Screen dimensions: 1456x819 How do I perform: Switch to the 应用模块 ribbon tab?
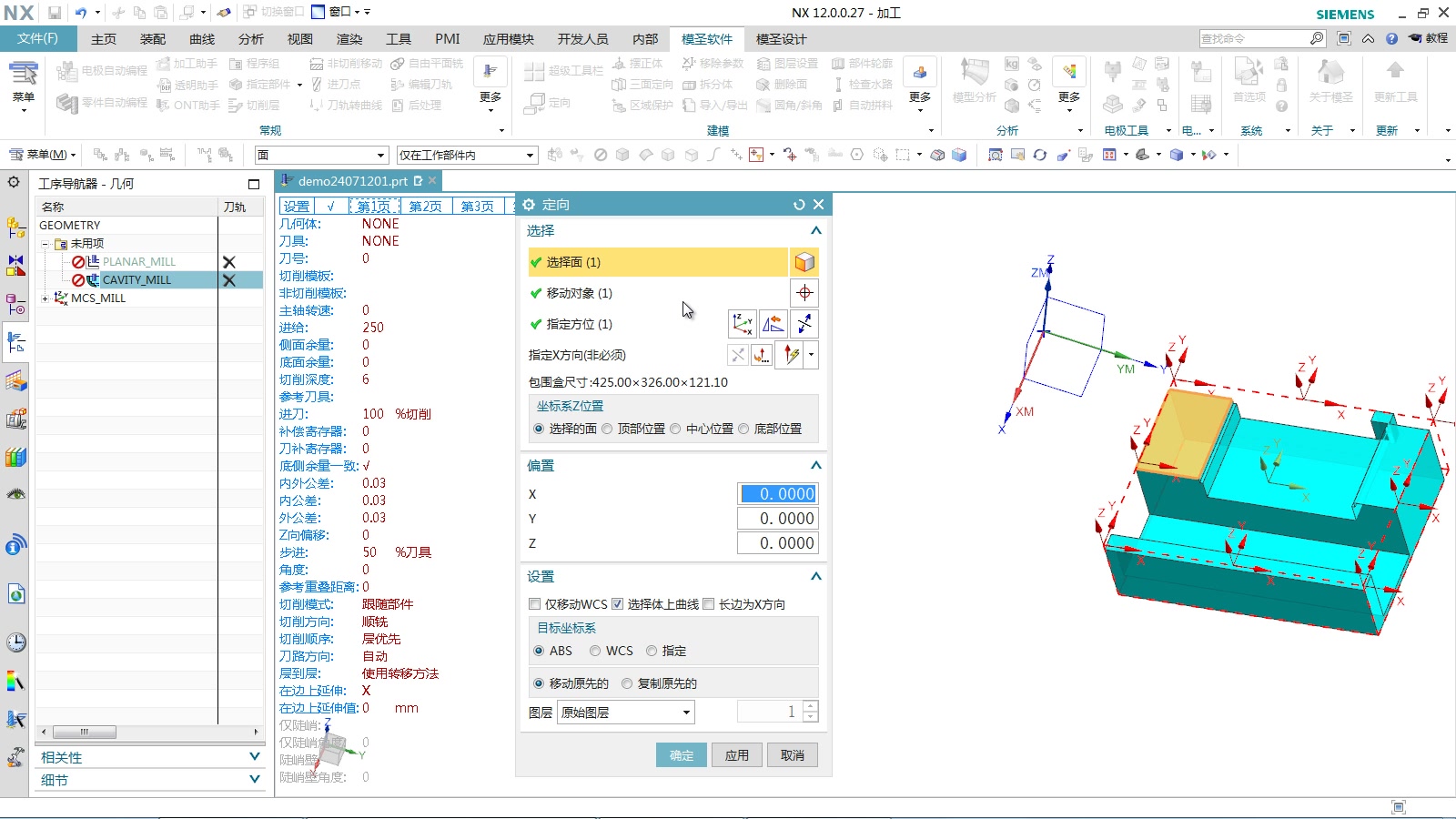[509, 39]
